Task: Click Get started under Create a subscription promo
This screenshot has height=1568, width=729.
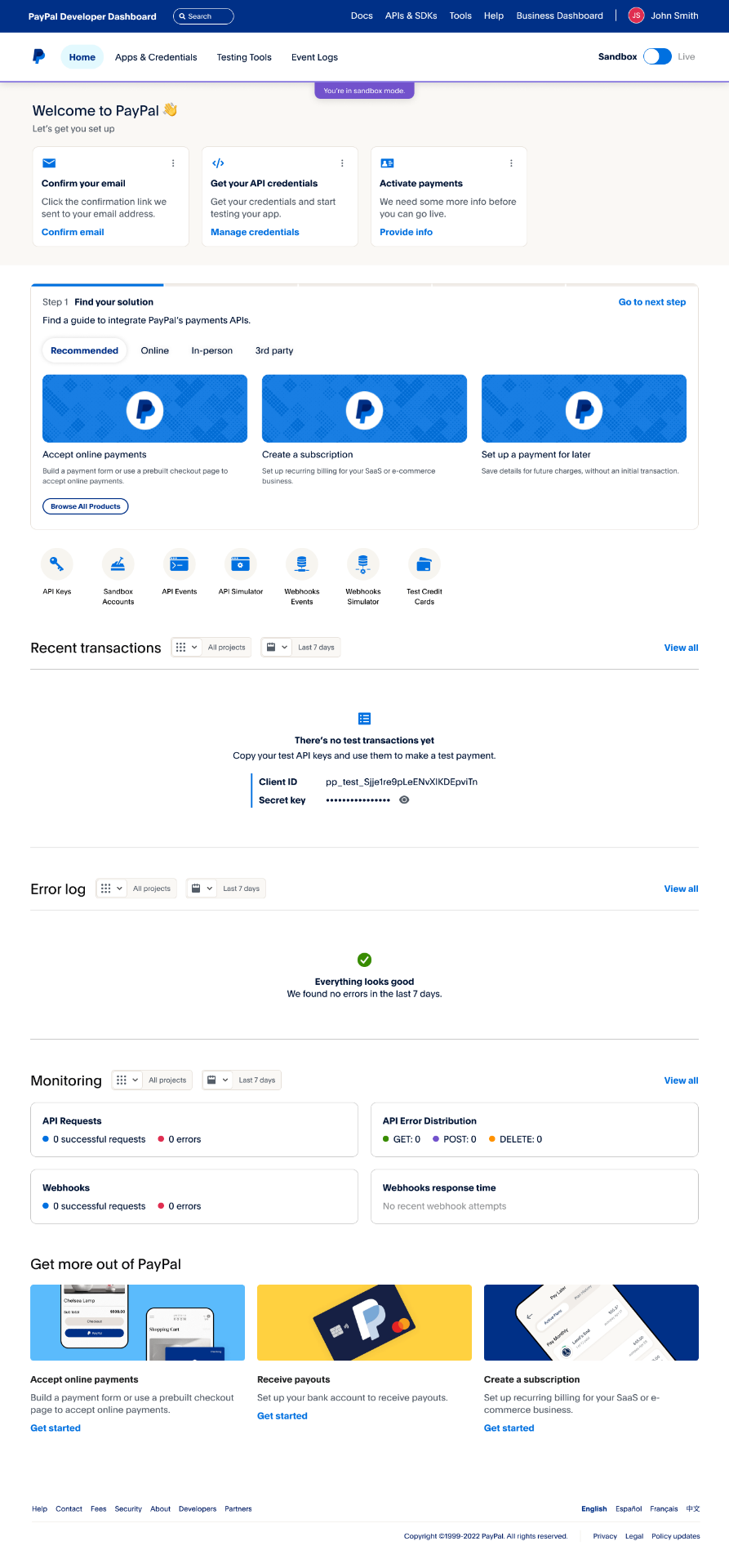Action: click(x=509, y=1428)
